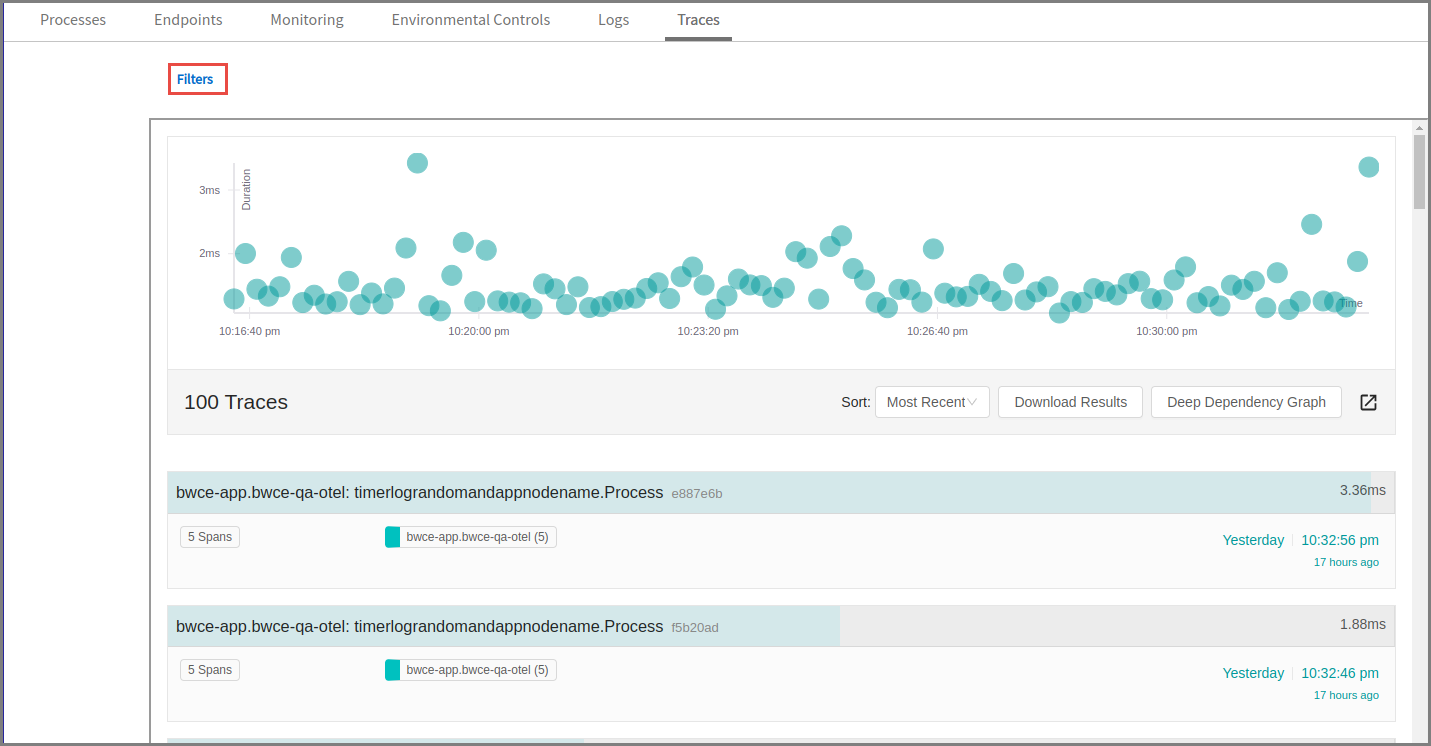The height and width of the screenshot is (746, 1431).
Task: Click bwce-app.bwce-qa-otel (5) tag in second trace
Action: [477, 670]
